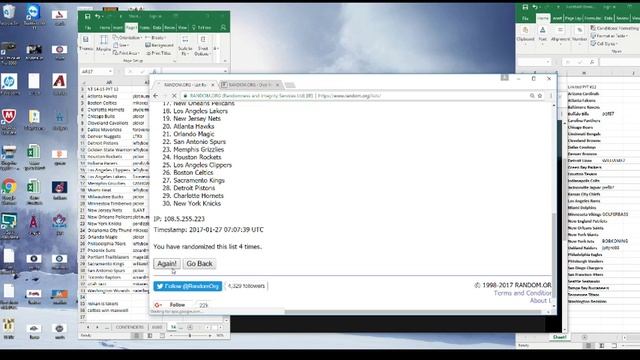Click the Go Back button
This screenshot has height=360, width=640.
point(199,264)
